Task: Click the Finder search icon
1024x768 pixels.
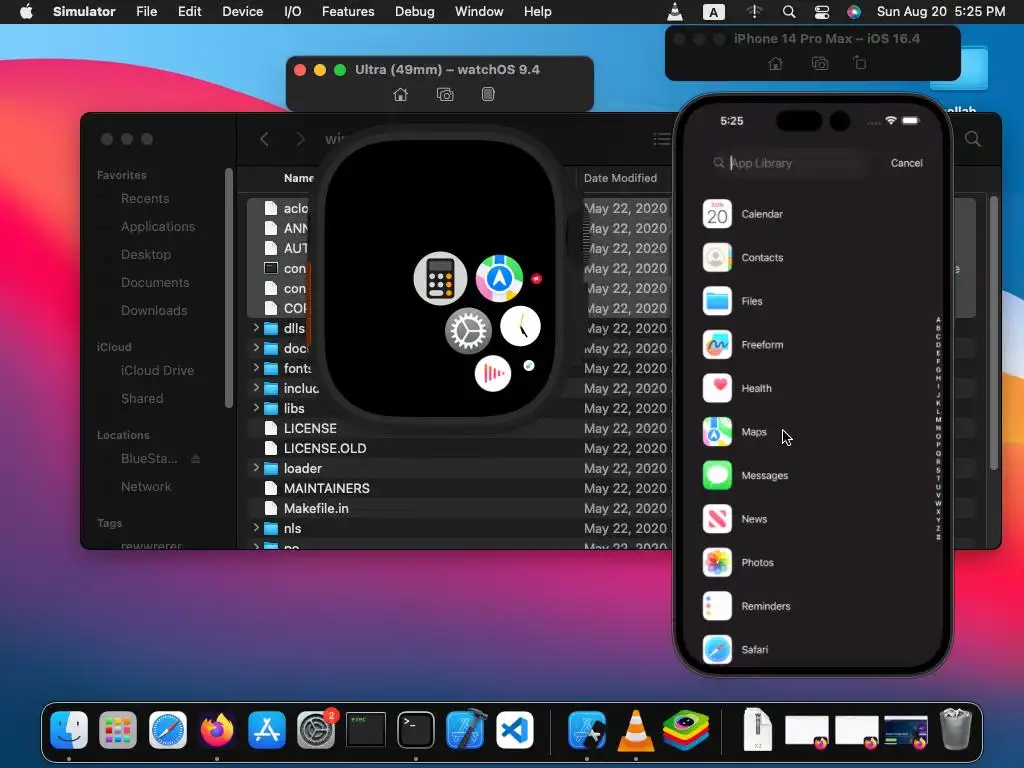Action: (x=973, y=139)
